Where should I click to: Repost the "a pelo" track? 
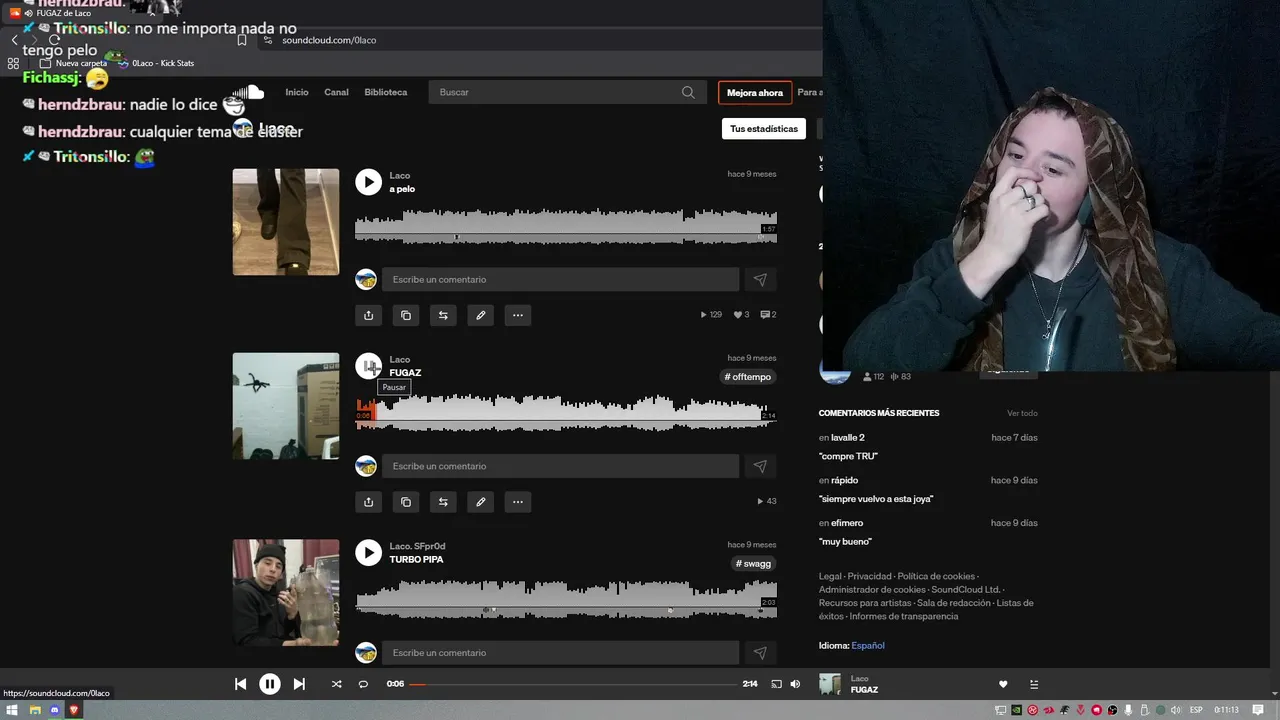443,315
